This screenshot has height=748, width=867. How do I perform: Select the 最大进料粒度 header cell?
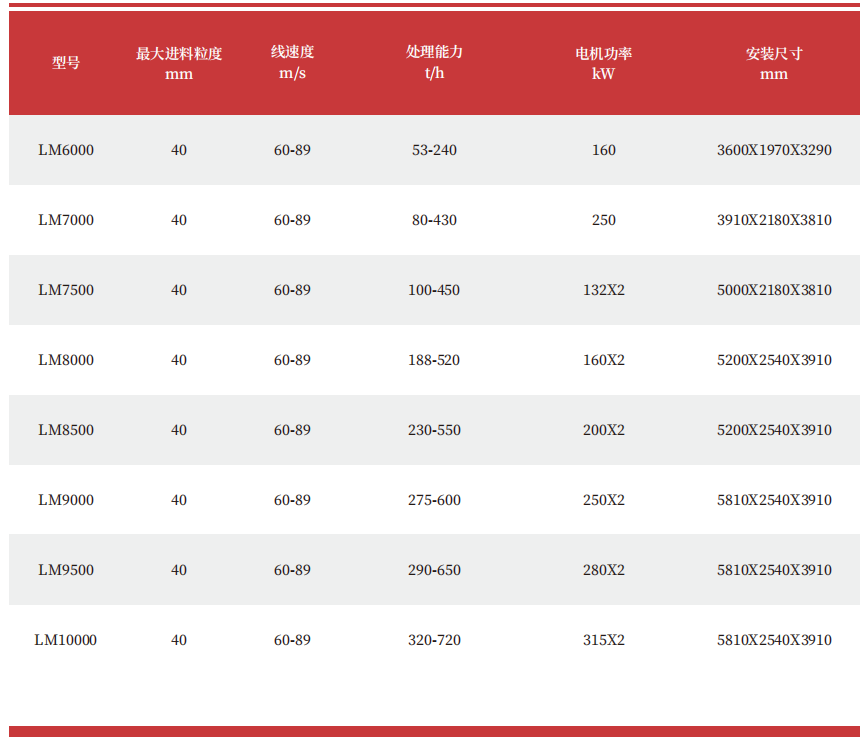179,63
